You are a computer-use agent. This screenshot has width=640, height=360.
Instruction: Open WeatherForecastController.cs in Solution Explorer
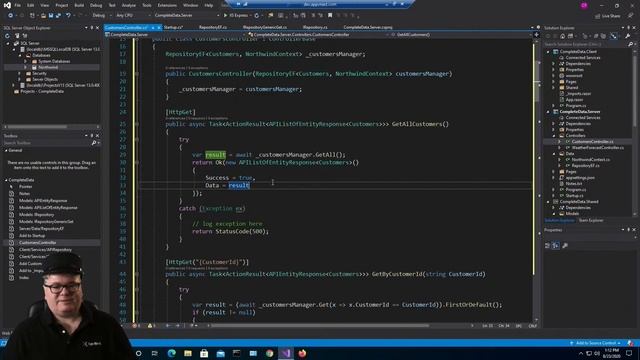point(598,147)
